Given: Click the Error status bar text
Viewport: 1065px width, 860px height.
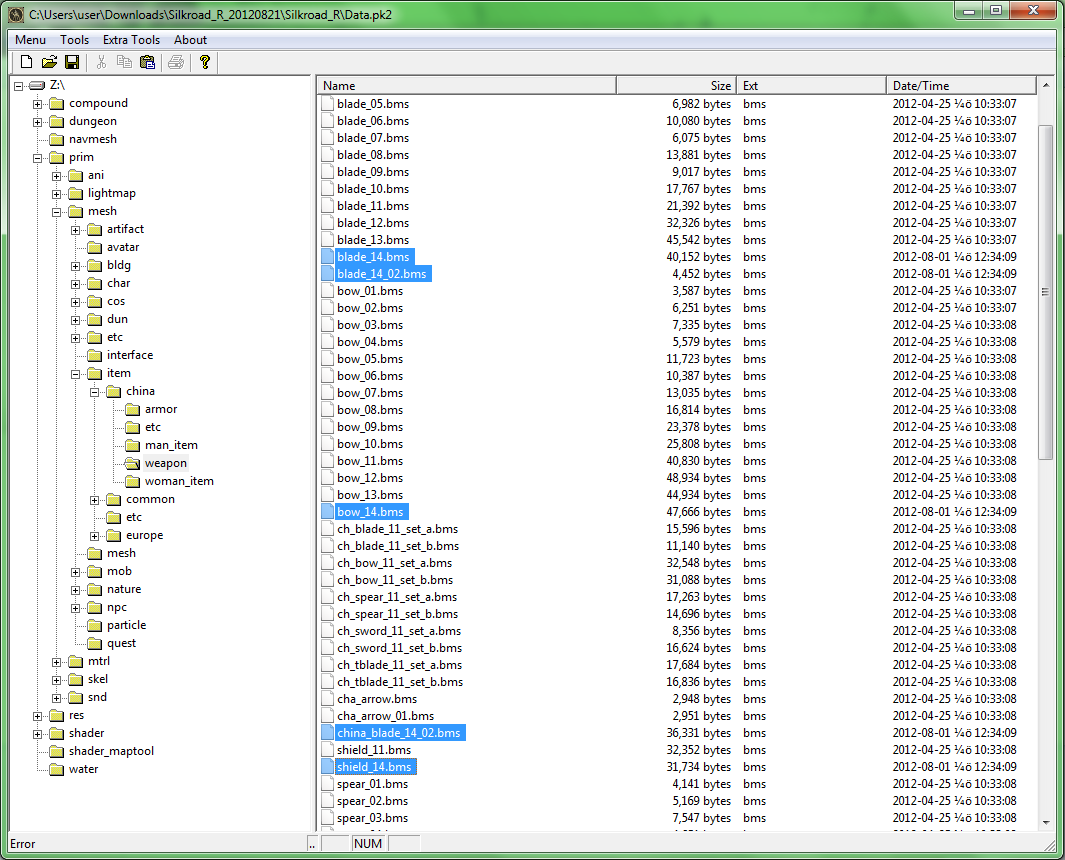Looking at the screenshot, I should click(x=22, y=844).
